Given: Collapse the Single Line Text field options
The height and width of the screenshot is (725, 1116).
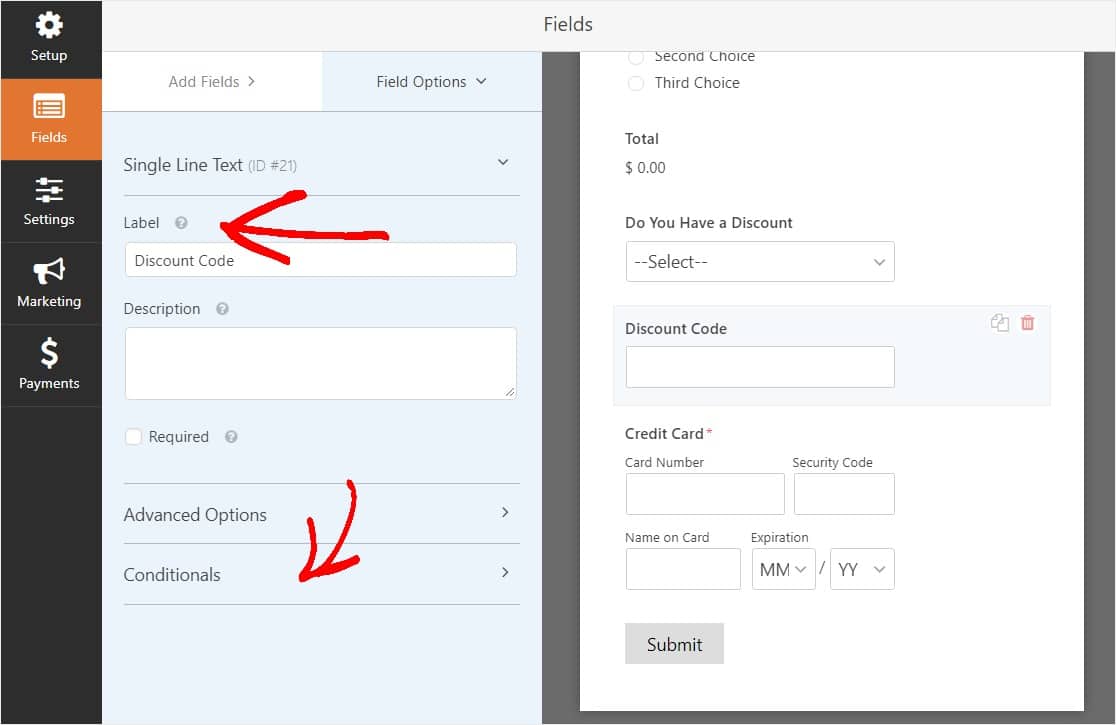Looking at the screenshot, I should pos(503,163).
